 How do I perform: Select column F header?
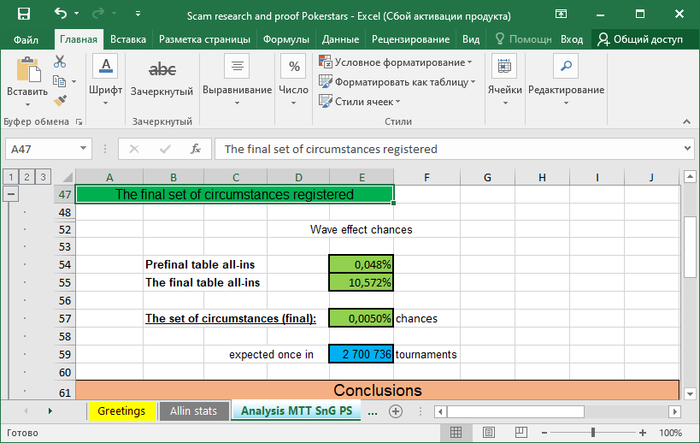(x=427, y=178)
